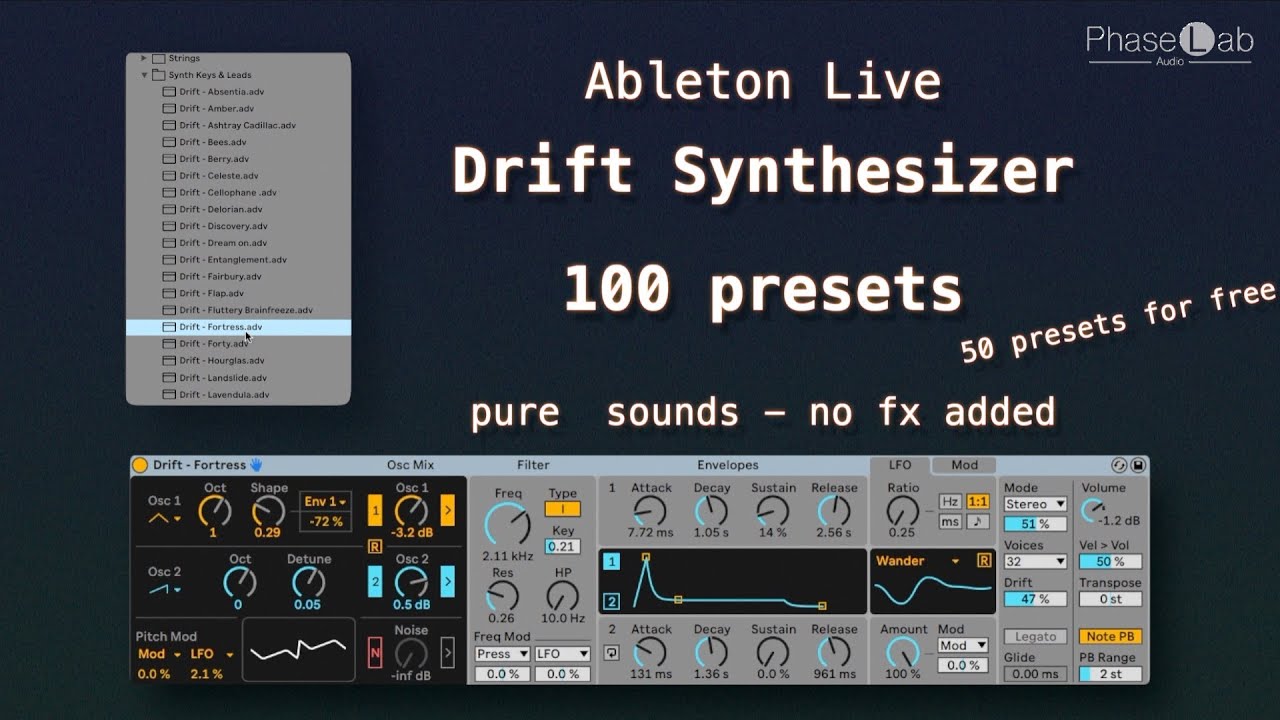This screenshot has width=1280, height=720.
Task: Toggle oscillator 2 on/off button
Action: [375, 581]
